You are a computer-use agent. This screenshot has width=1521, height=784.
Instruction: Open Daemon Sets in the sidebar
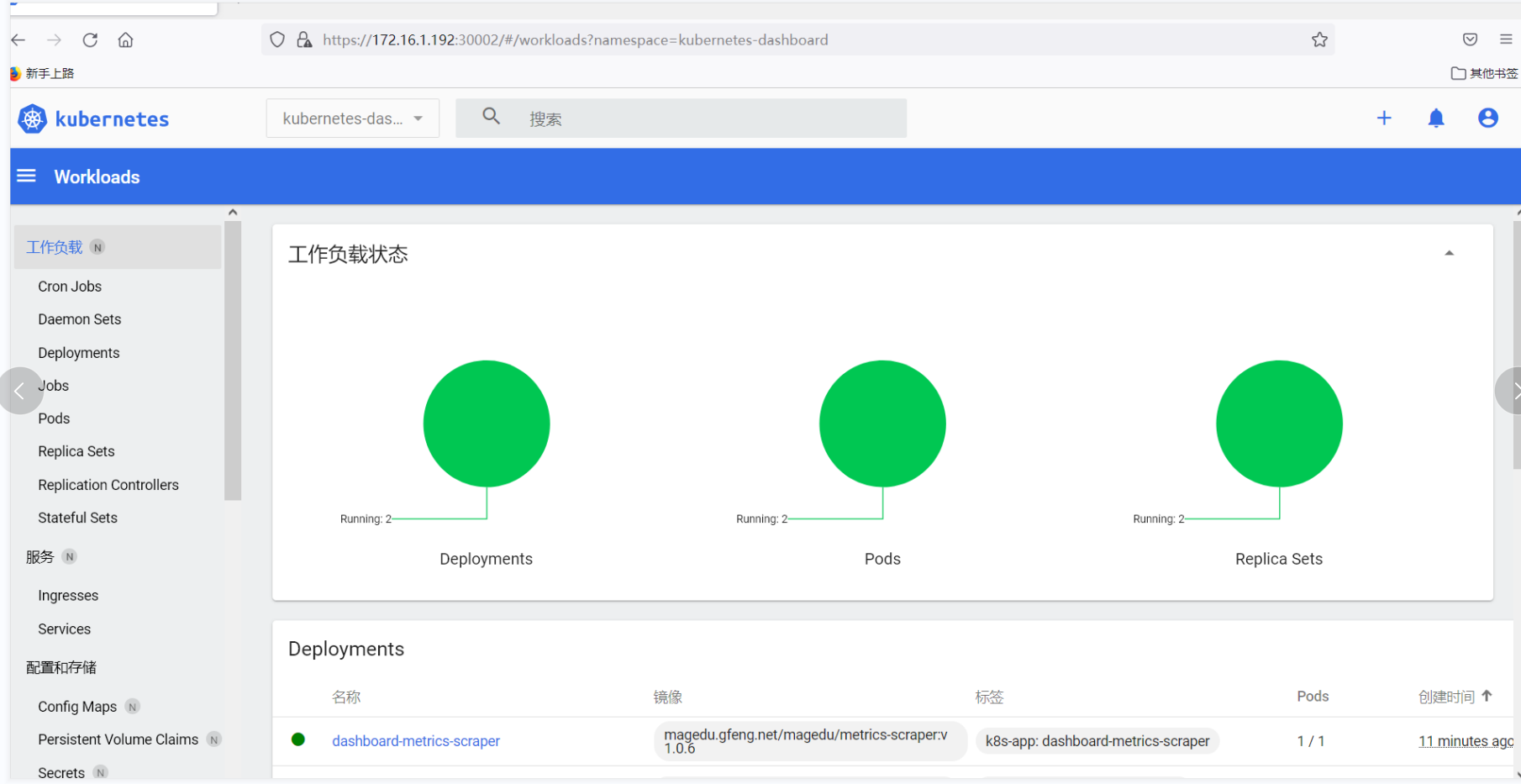click(x=80, y=319)
